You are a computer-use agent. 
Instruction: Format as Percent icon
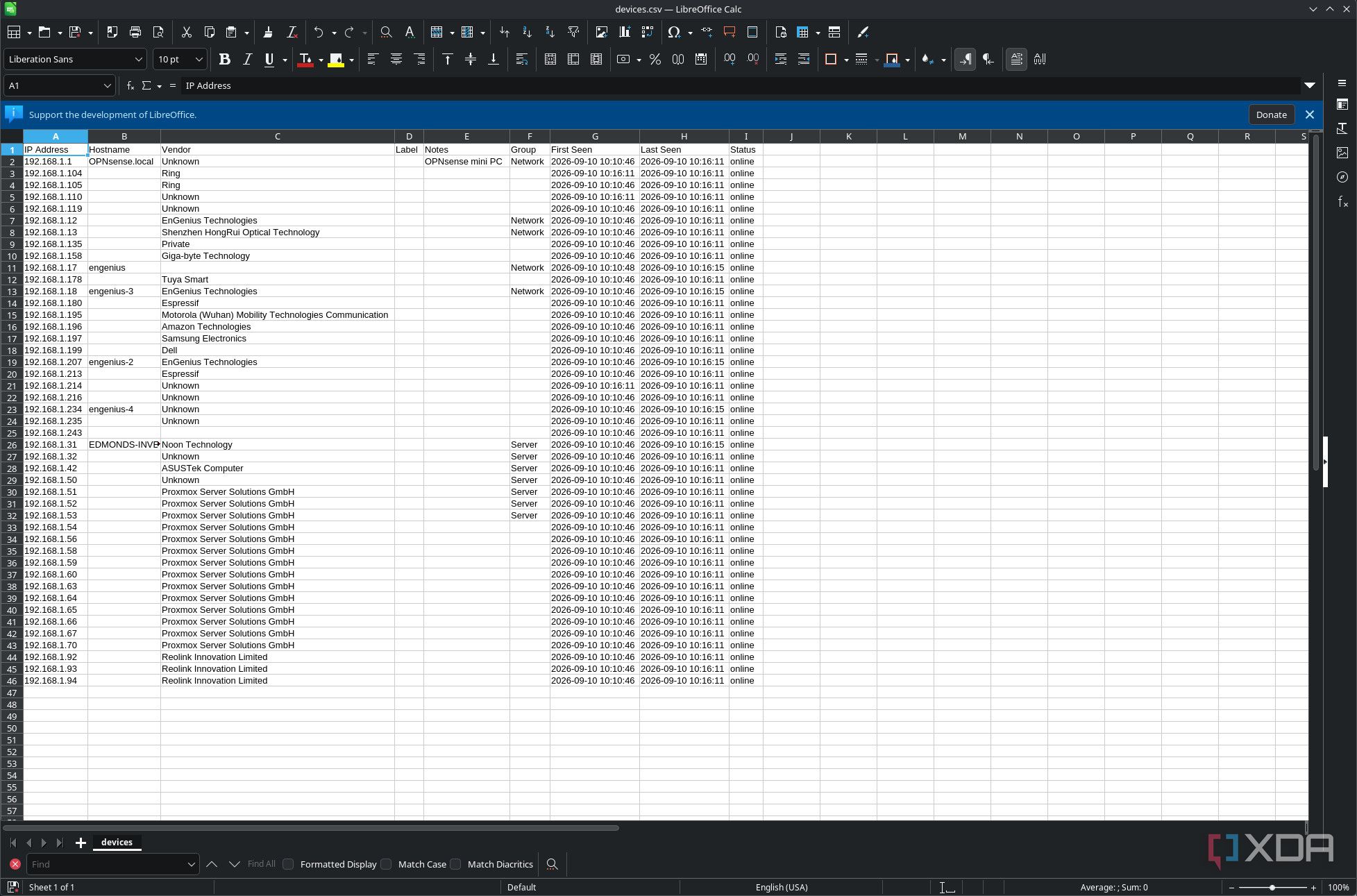point(655,59)
